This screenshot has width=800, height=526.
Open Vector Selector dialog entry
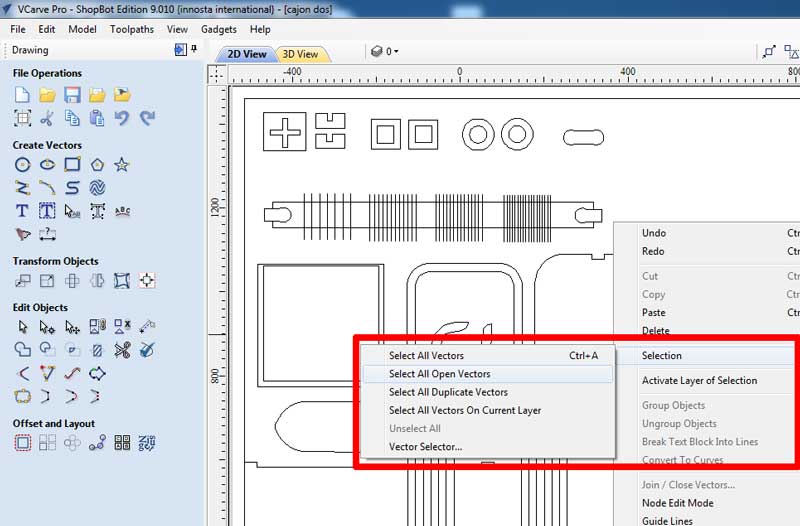(x=488, y=447)
